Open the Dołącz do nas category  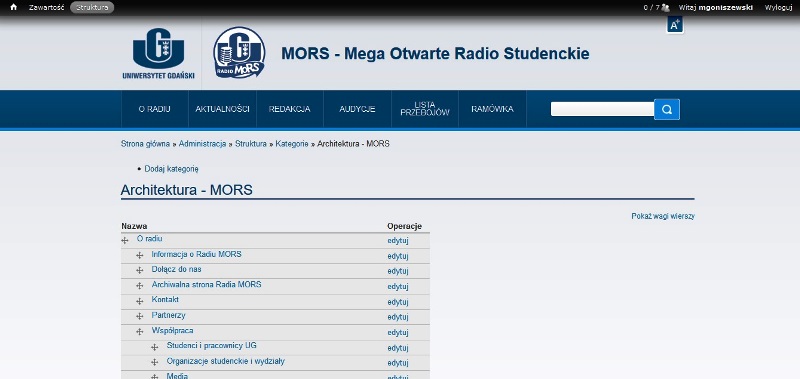(177, 269)
